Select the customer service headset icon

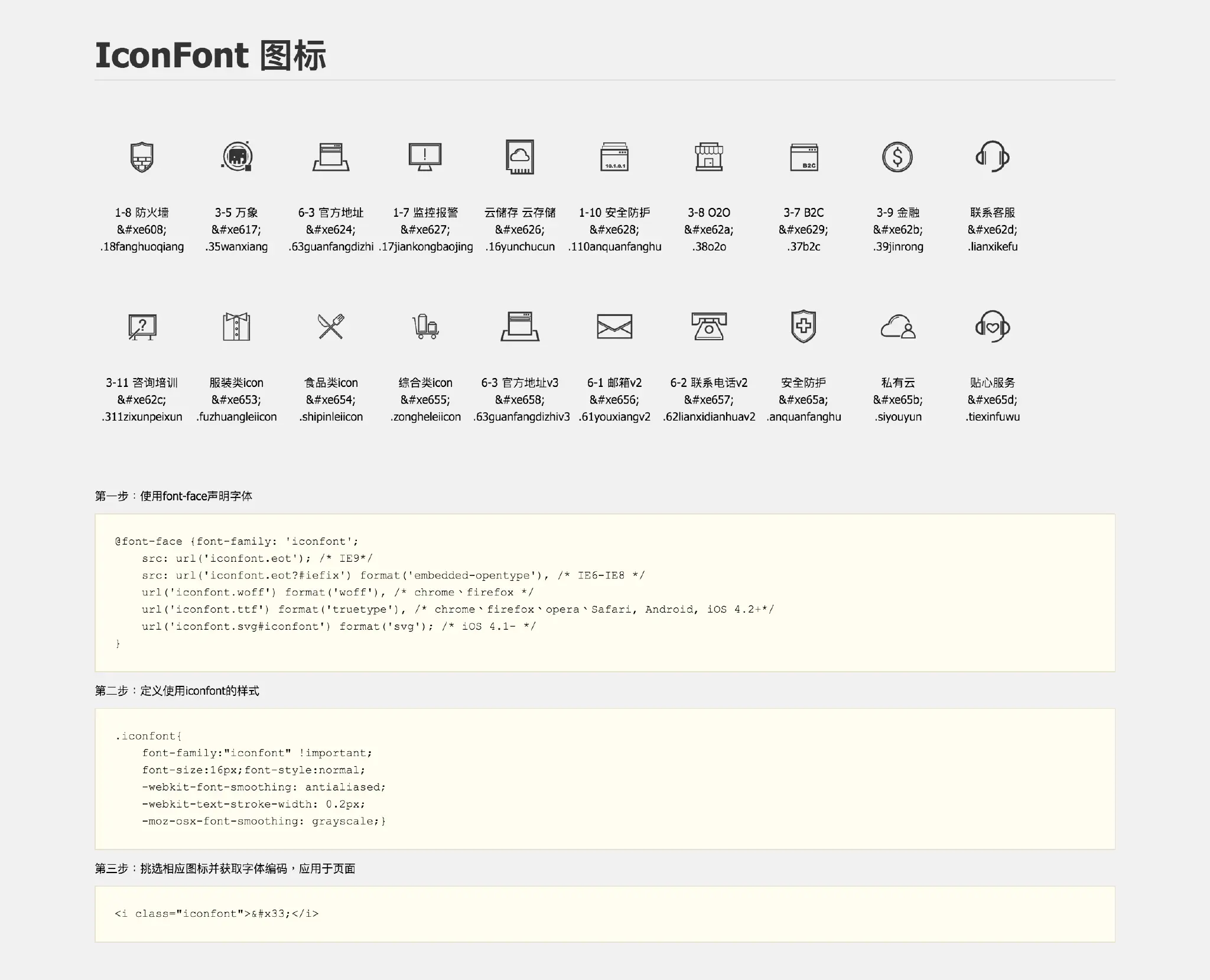click(992, 157)
